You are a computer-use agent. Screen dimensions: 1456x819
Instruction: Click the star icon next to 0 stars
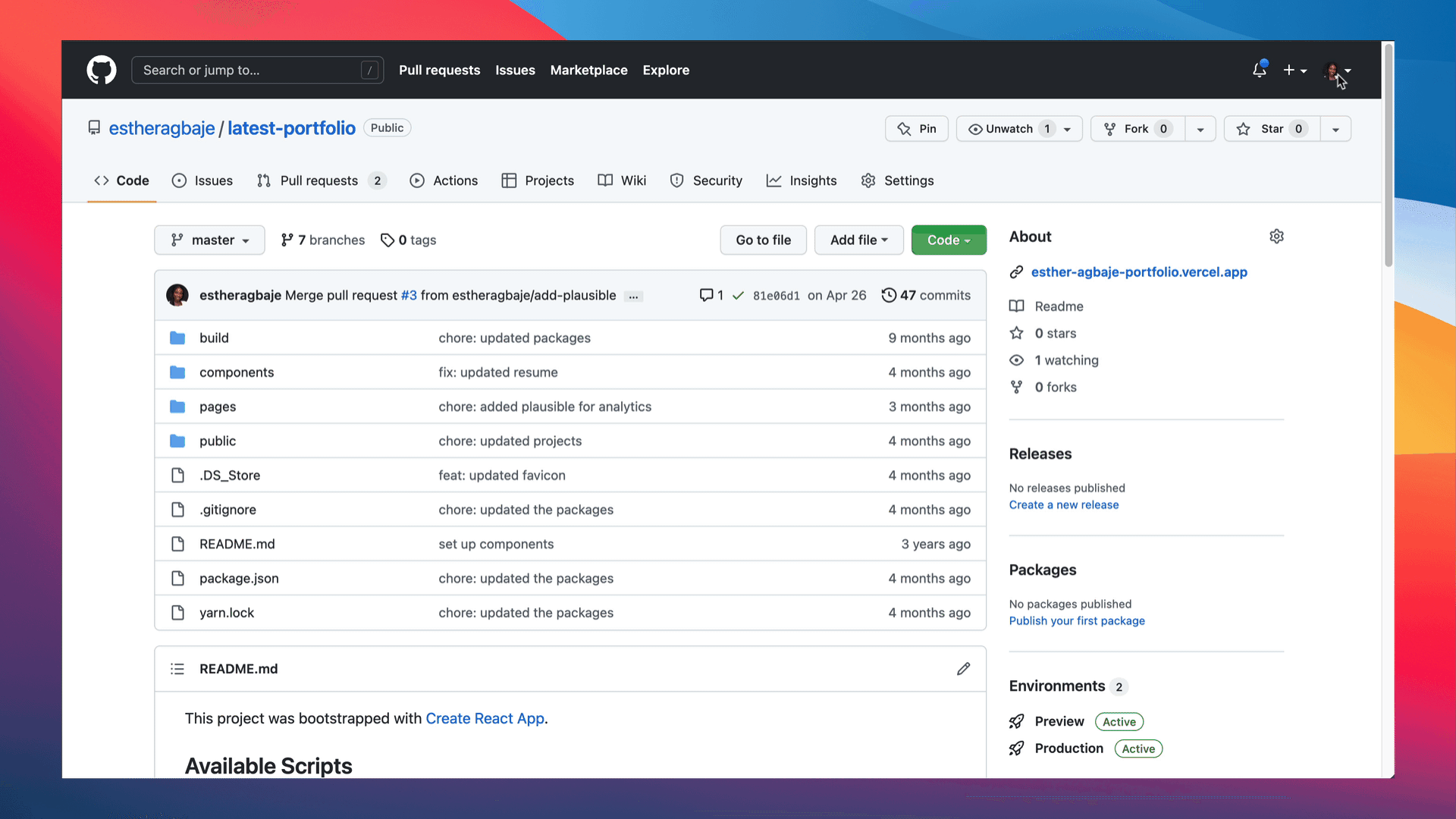tap(1016, 333)
